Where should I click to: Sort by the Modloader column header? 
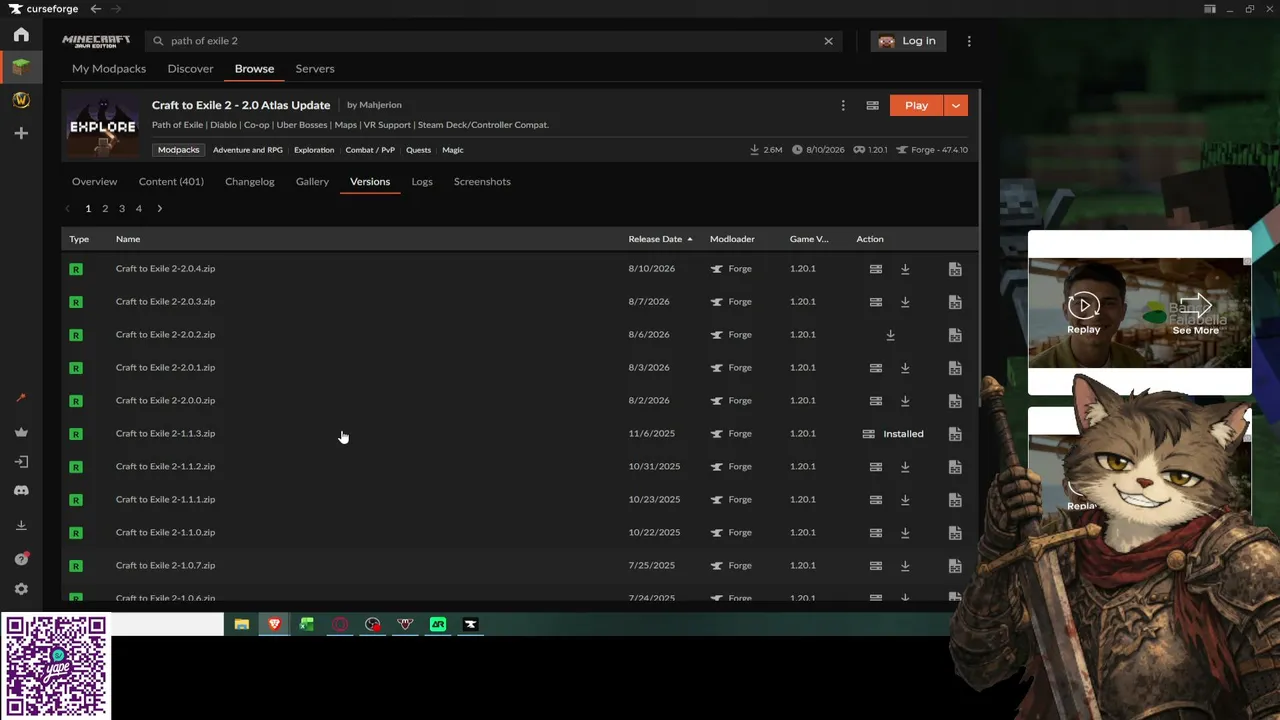tap(732, 239)
